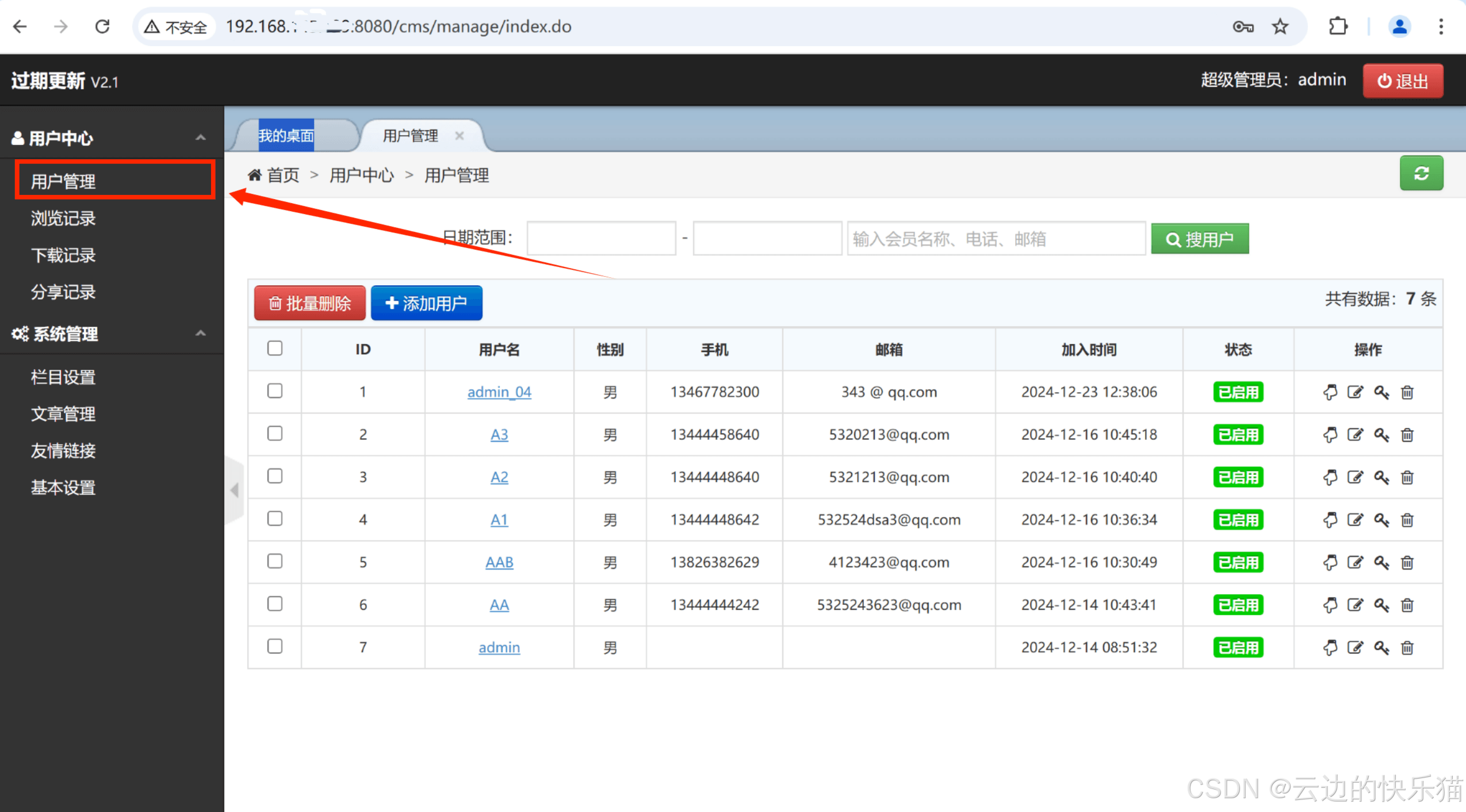Click the key password icon for user A2
The width and height of the screenshot is (1466, 812).
click(x=1381, y=477)
